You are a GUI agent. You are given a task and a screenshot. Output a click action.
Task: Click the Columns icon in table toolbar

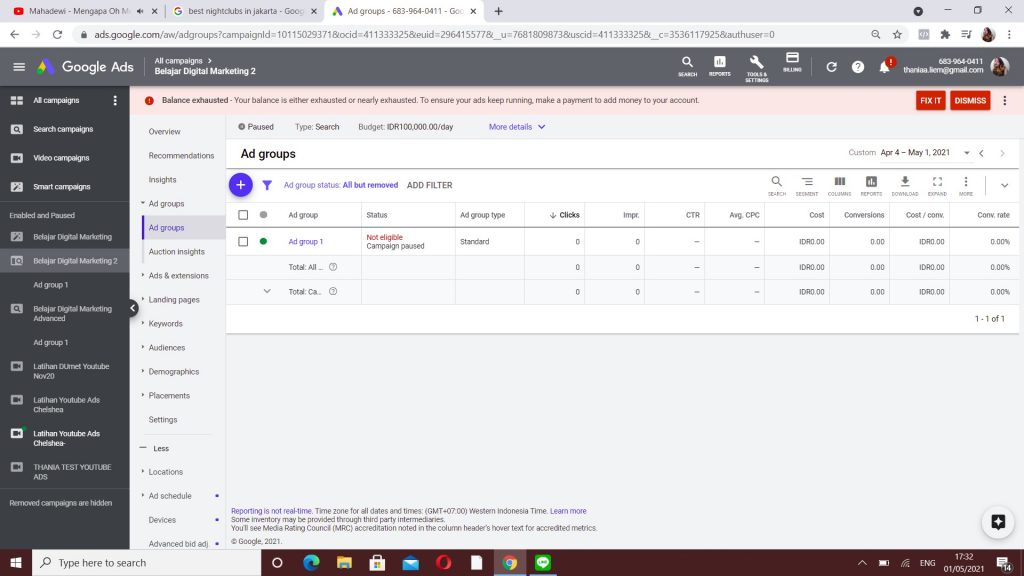tap(839, 185)
